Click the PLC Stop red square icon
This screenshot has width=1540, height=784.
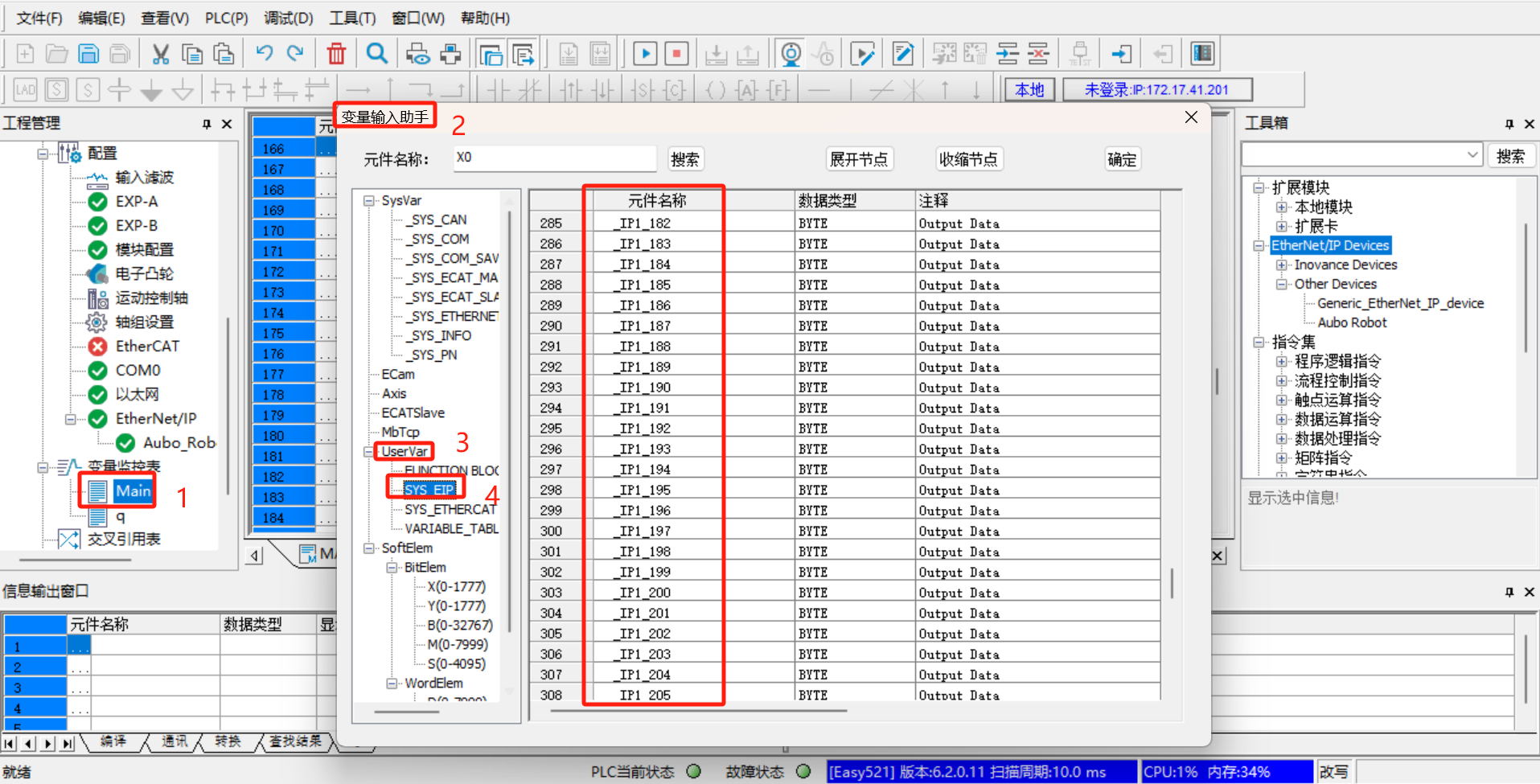tap(677, 54)
